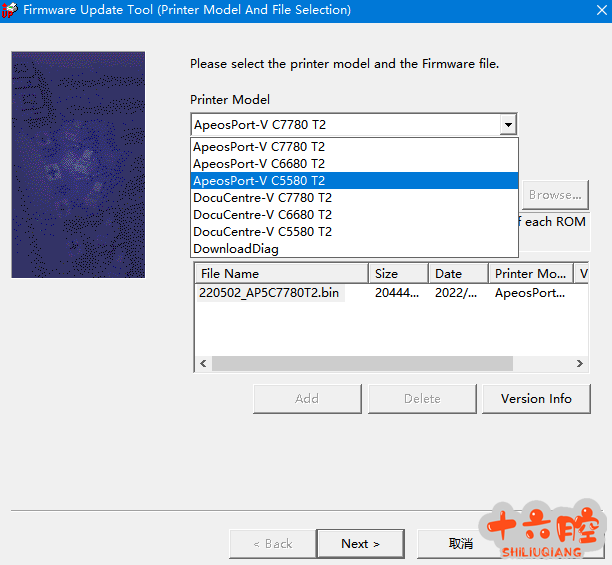
Task: Click the Printer Model column header
Action: click(x=530, y=274)
